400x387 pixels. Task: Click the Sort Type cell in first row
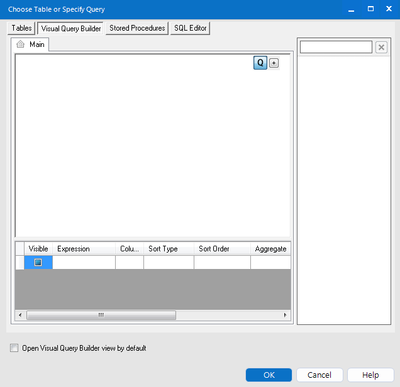169,262
